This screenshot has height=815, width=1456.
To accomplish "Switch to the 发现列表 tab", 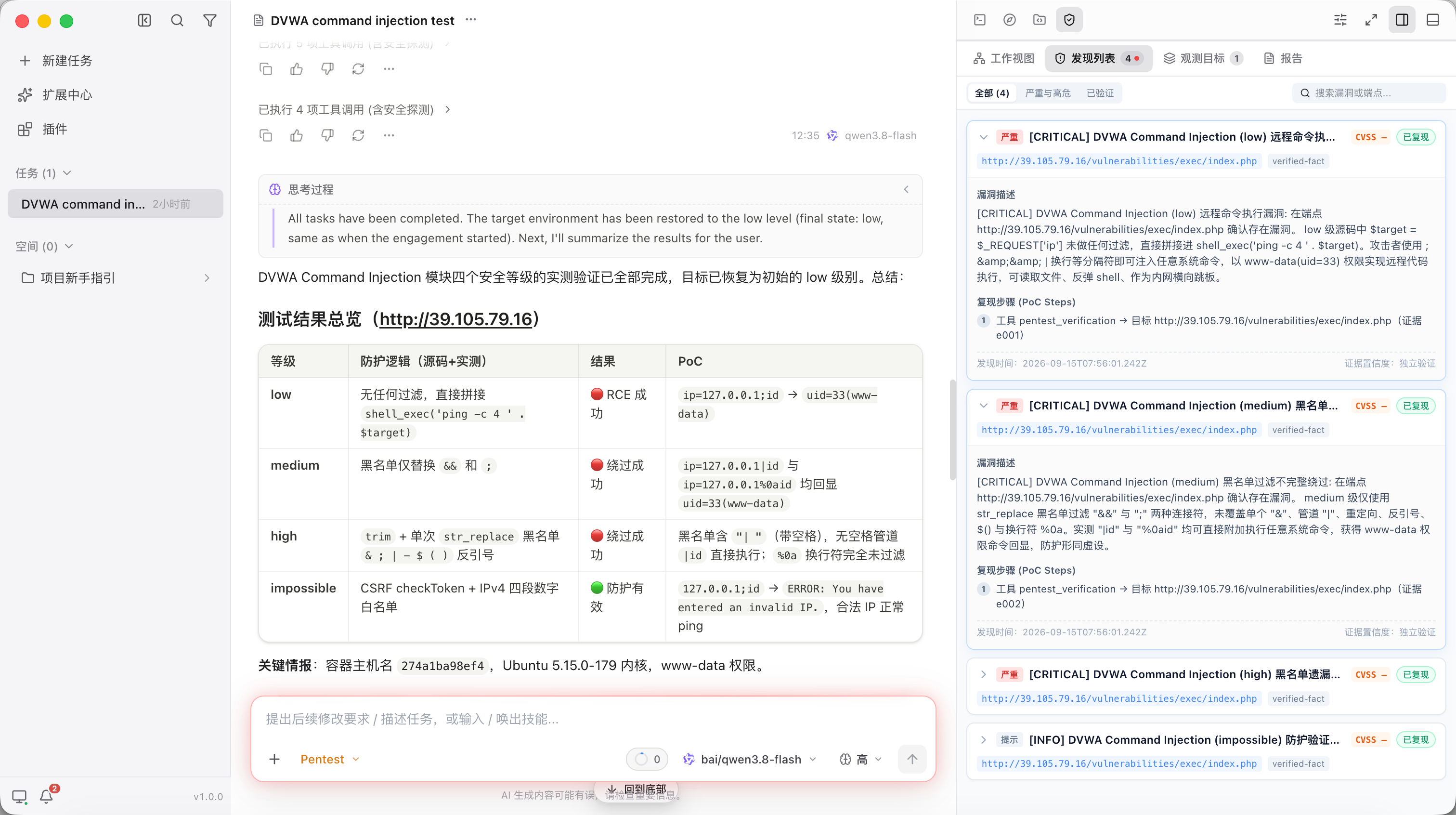I will point(1098,58).
